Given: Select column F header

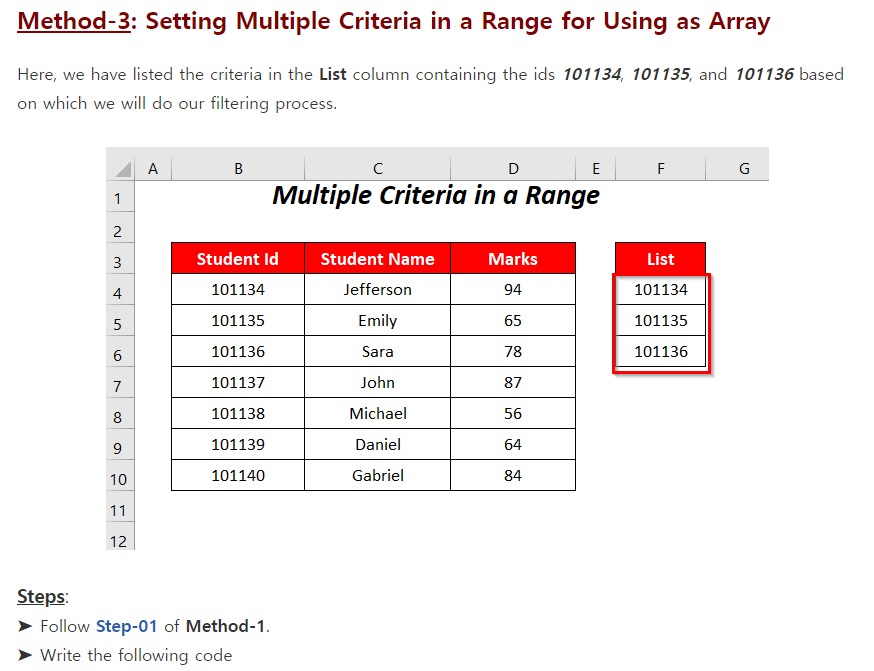Looking at the screenshot, I should pos(661,168).
